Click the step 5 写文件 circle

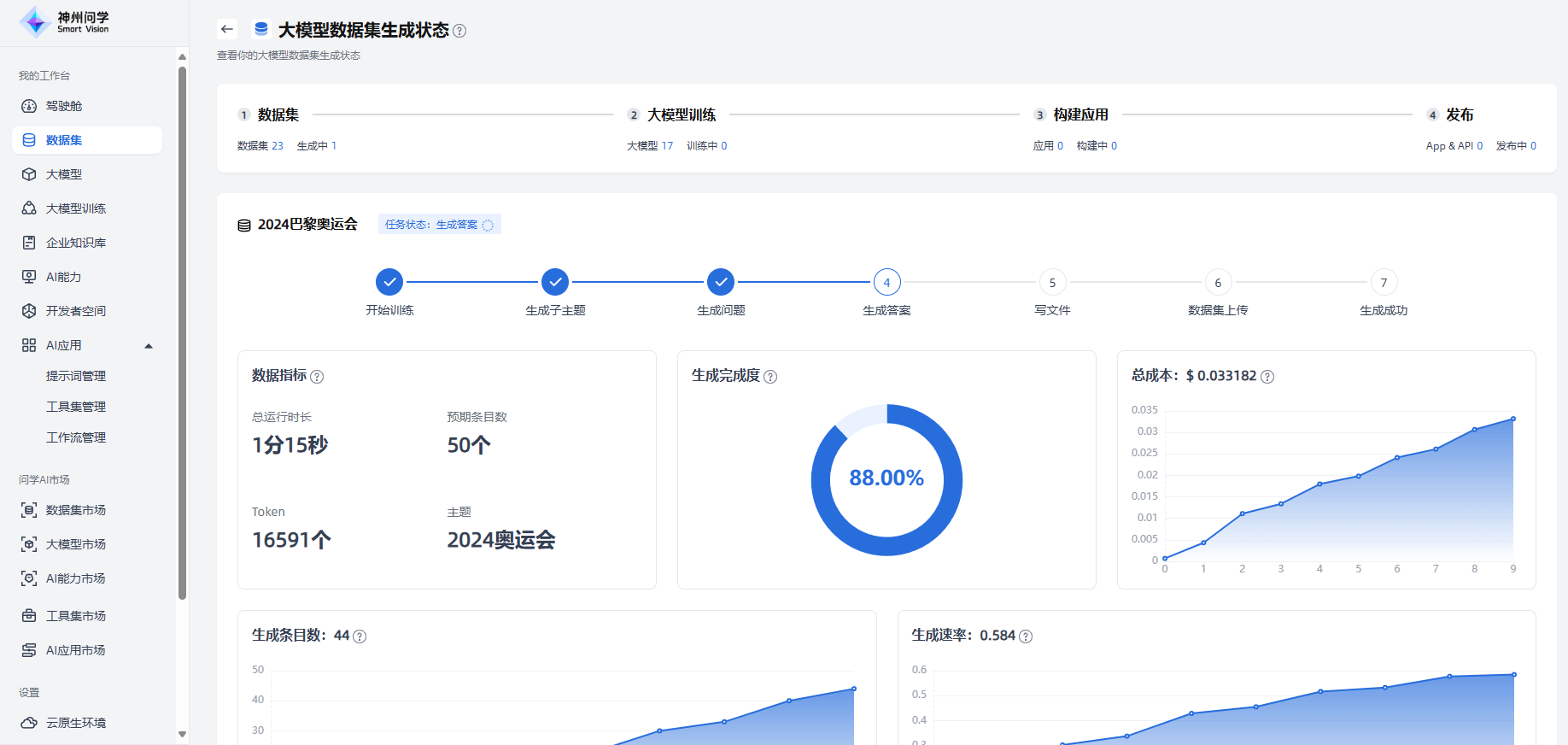1052,282
